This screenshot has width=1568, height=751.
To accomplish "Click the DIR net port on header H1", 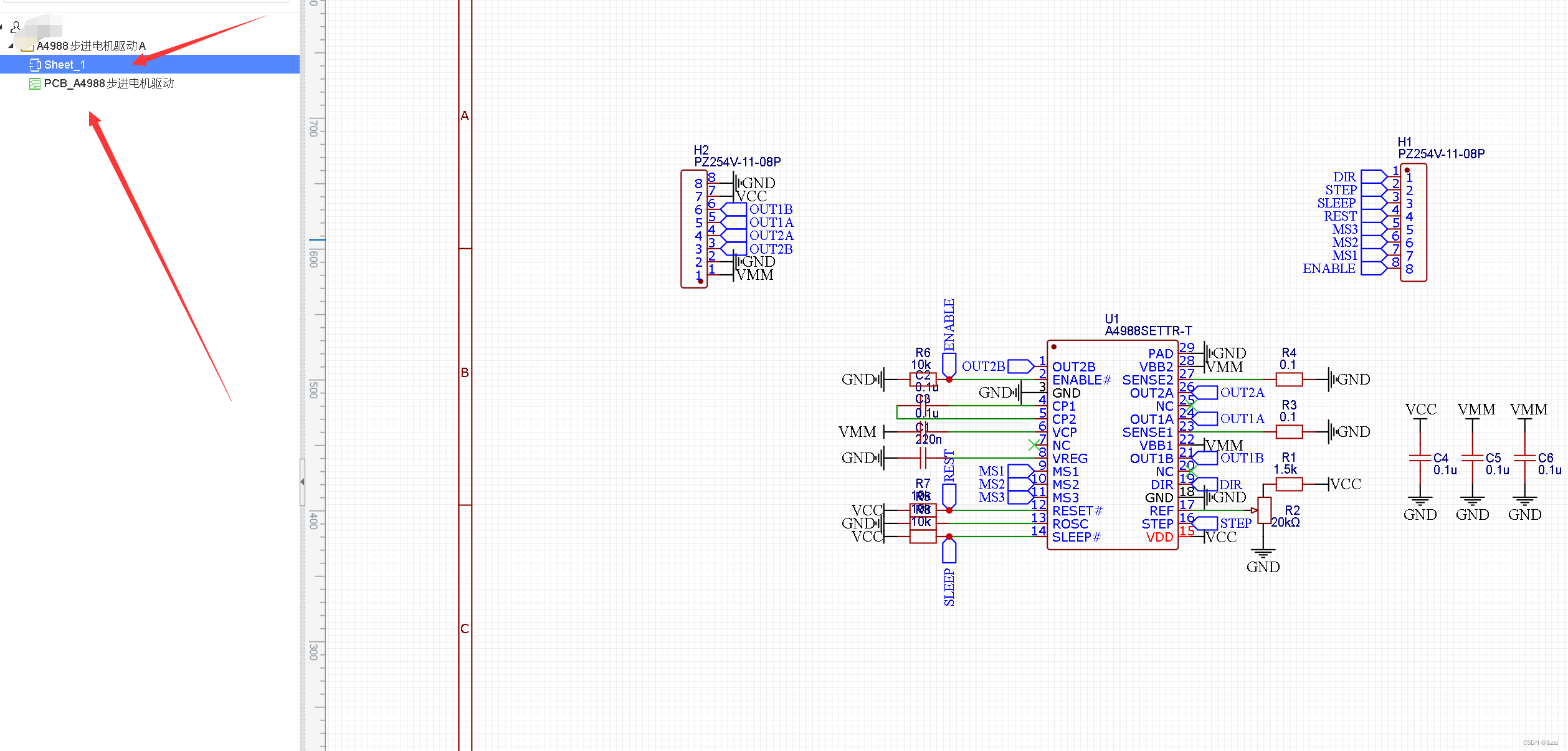I will click(x=1361, y=176).
